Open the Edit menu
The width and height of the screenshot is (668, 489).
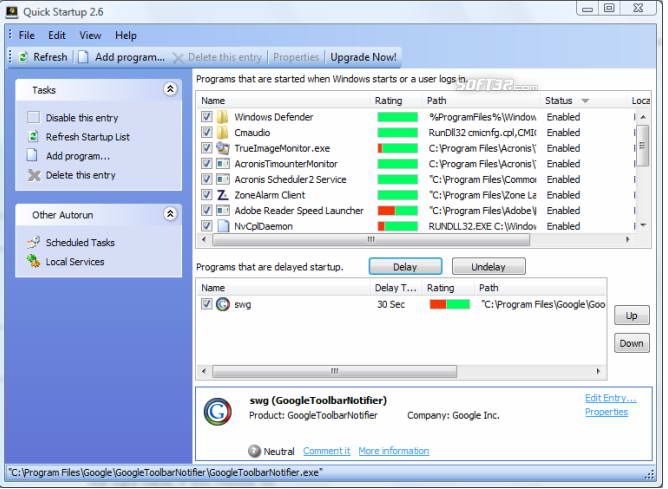[x=57, y=35]
